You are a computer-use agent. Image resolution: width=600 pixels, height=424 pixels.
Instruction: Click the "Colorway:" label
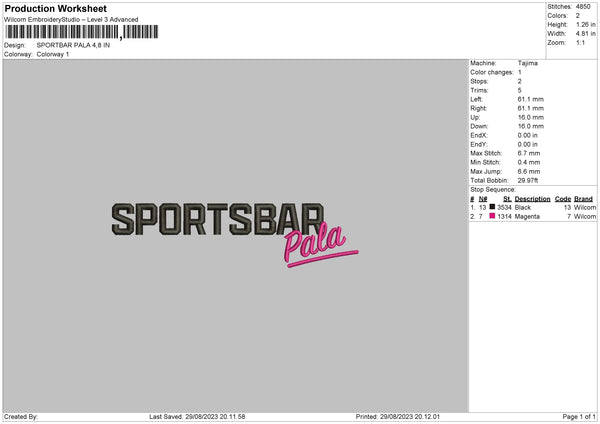(x=18, y=54)
